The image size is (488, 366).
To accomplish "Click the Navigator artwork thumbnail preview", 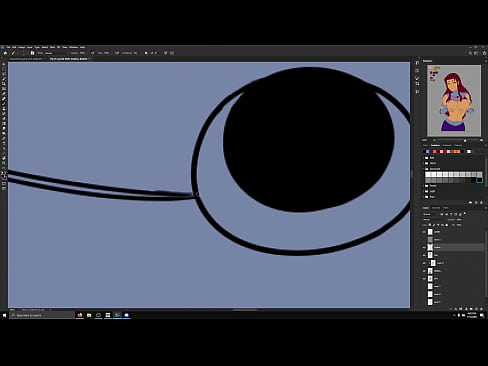I will (x=454, y=100).
